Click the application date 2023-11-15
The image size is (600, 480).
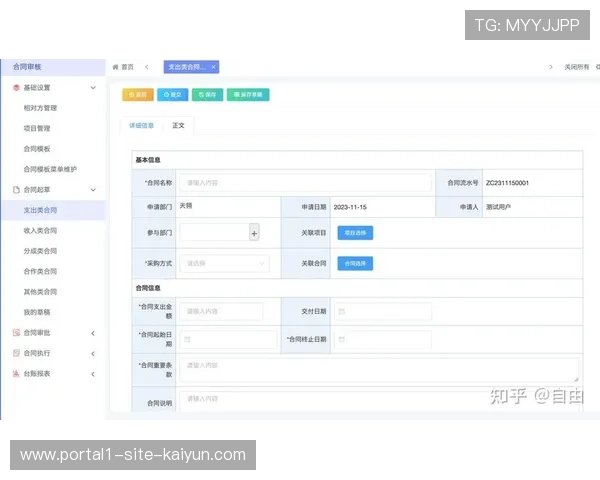pos(350,207)
